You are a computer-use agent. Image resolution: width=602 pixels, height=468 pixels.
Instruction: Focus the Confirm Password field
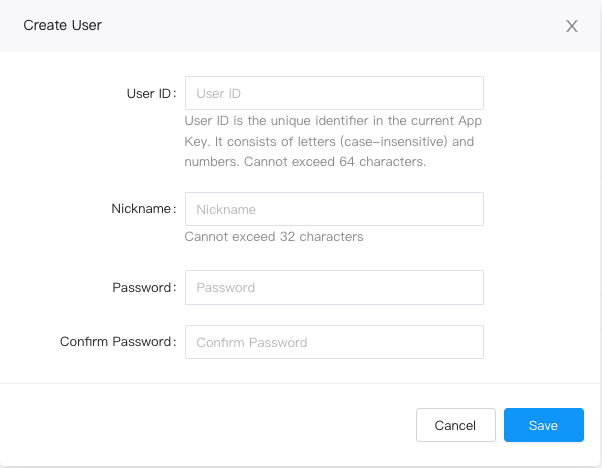tap(334, 342)
